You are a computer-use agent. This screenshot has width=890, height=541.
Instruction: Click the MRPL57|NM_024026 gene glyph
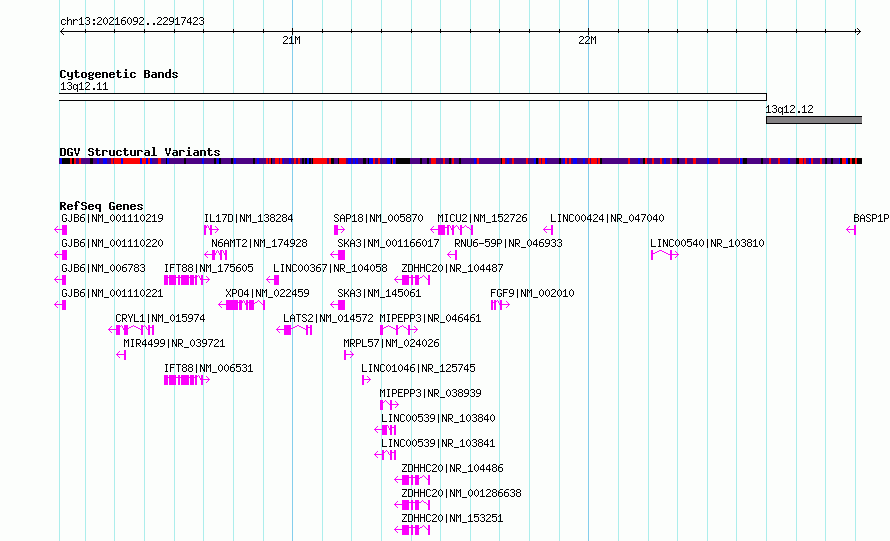(x=349, y=355)
